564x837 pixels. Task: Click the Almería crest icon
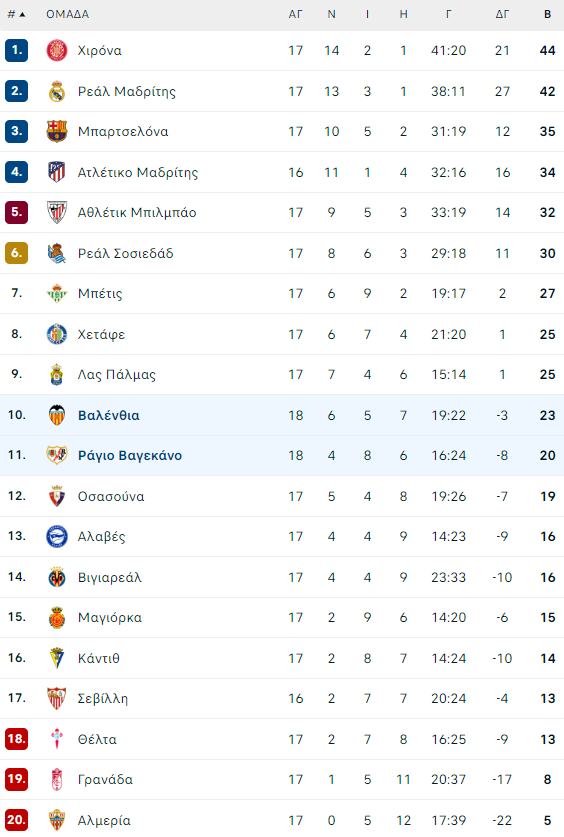[57, 820]
